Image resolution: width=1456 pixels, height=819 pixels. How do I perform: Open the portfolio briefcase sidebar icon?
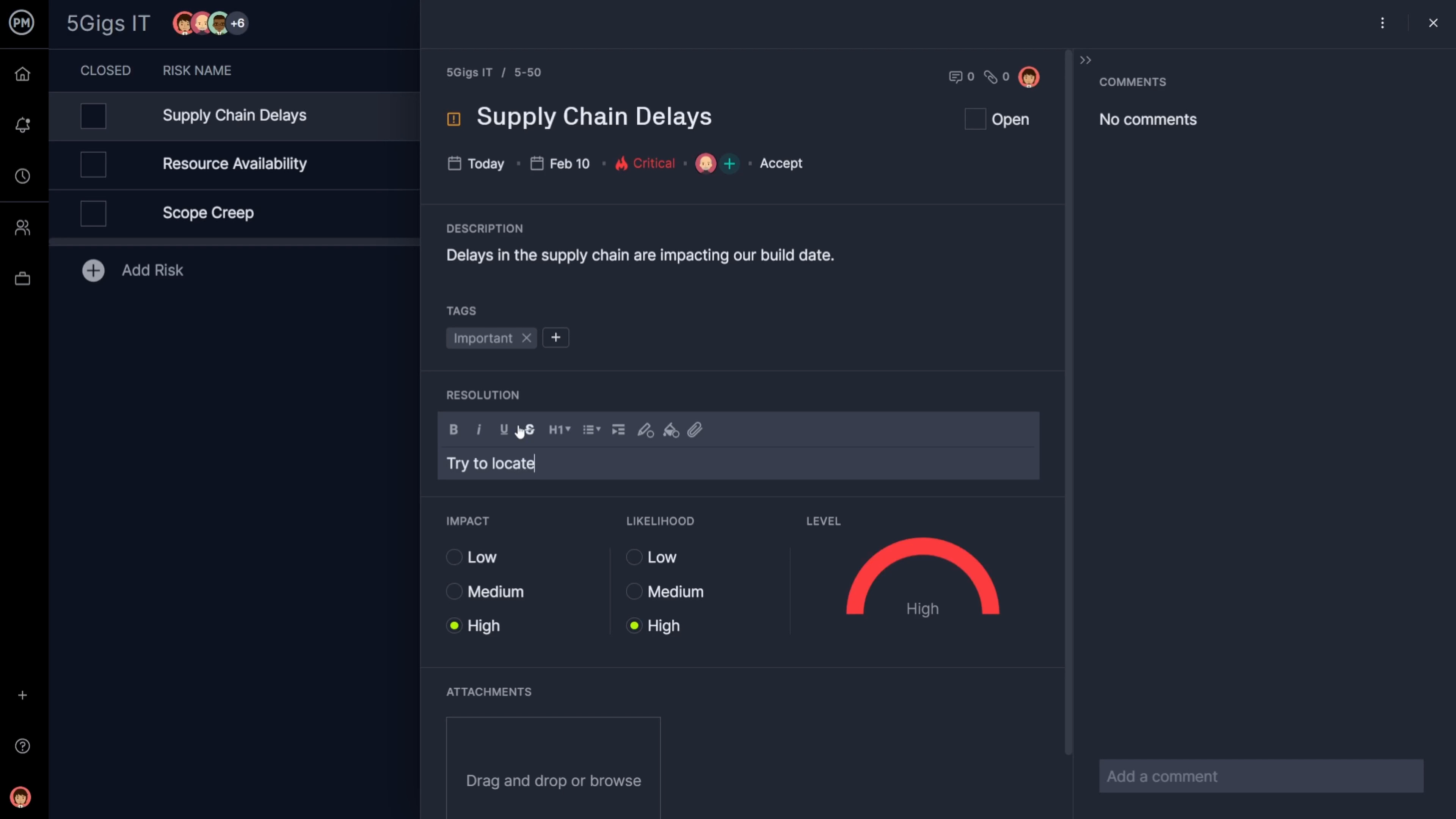(x=23, y=279)
